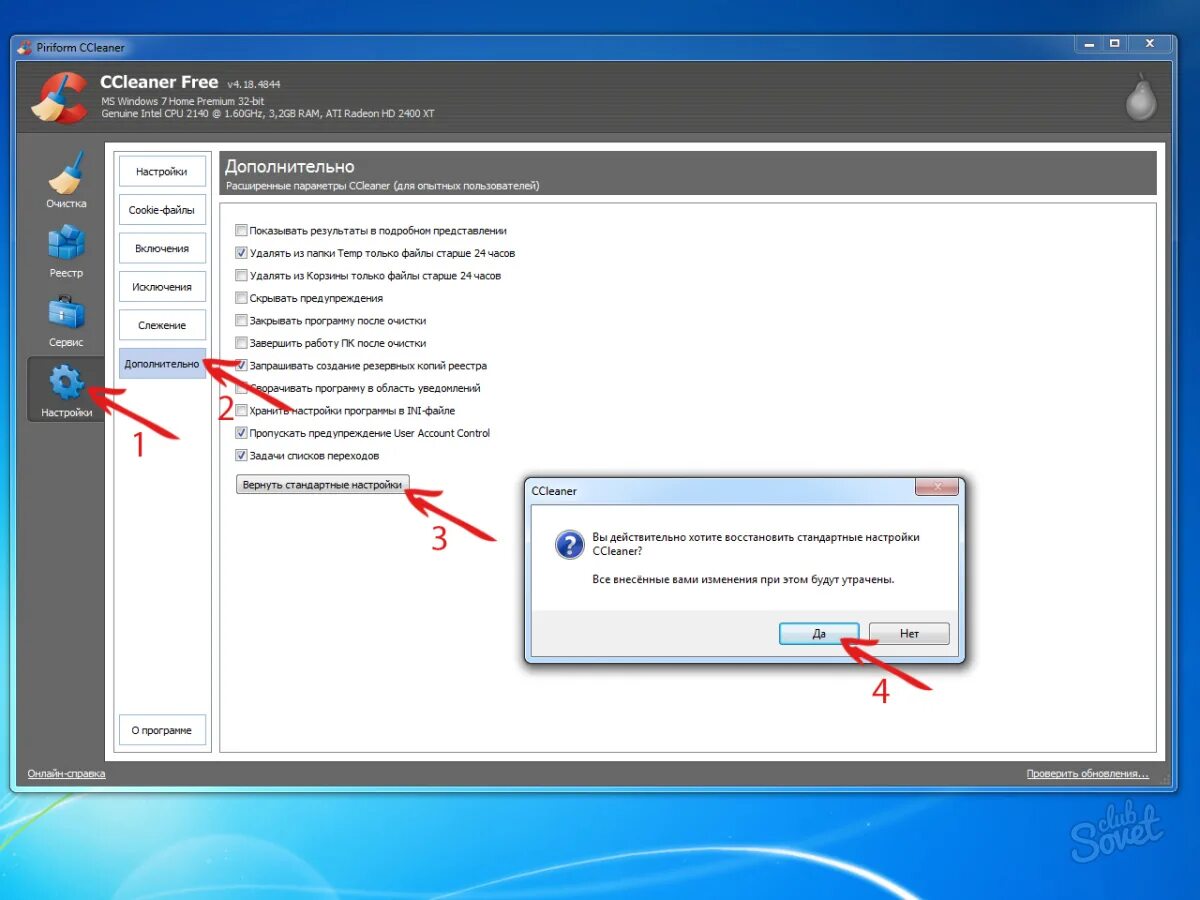Close the CCleaner confirmation dialog
The image size is (1200, 900).
tap(937, 489)
